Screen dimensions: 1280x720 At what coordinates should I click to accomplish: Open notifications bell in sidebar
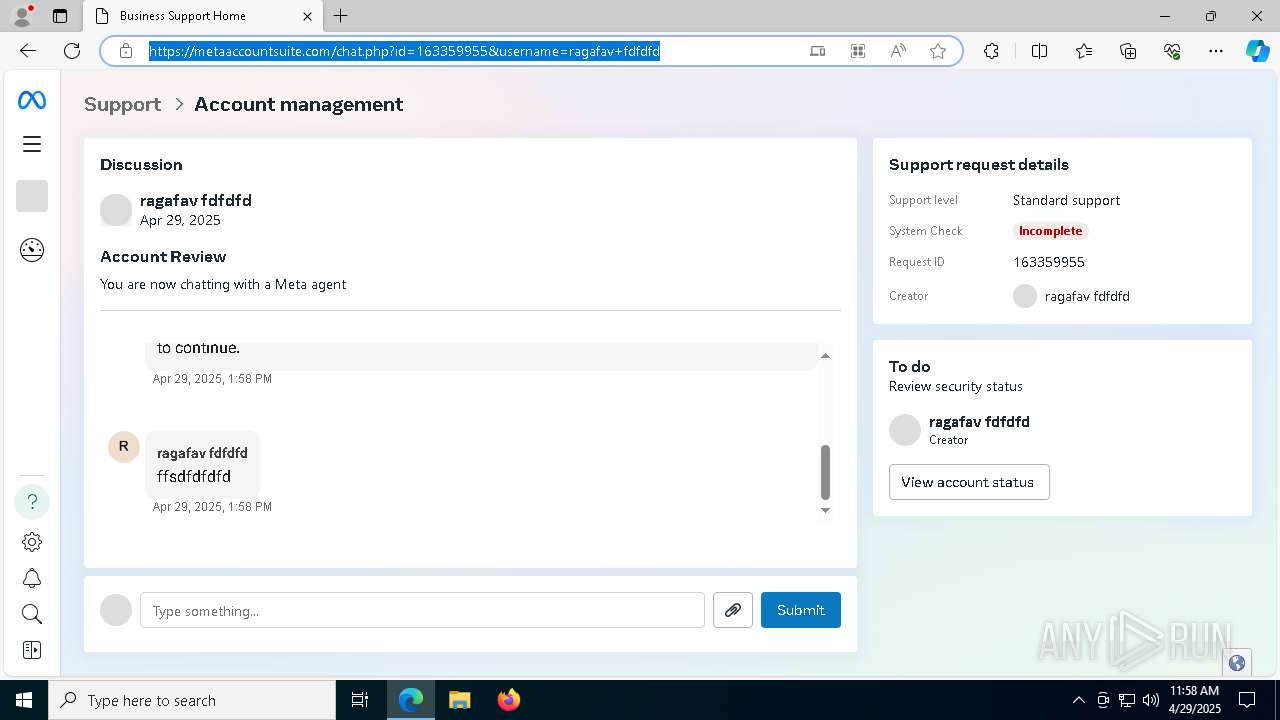pos(32,578)
